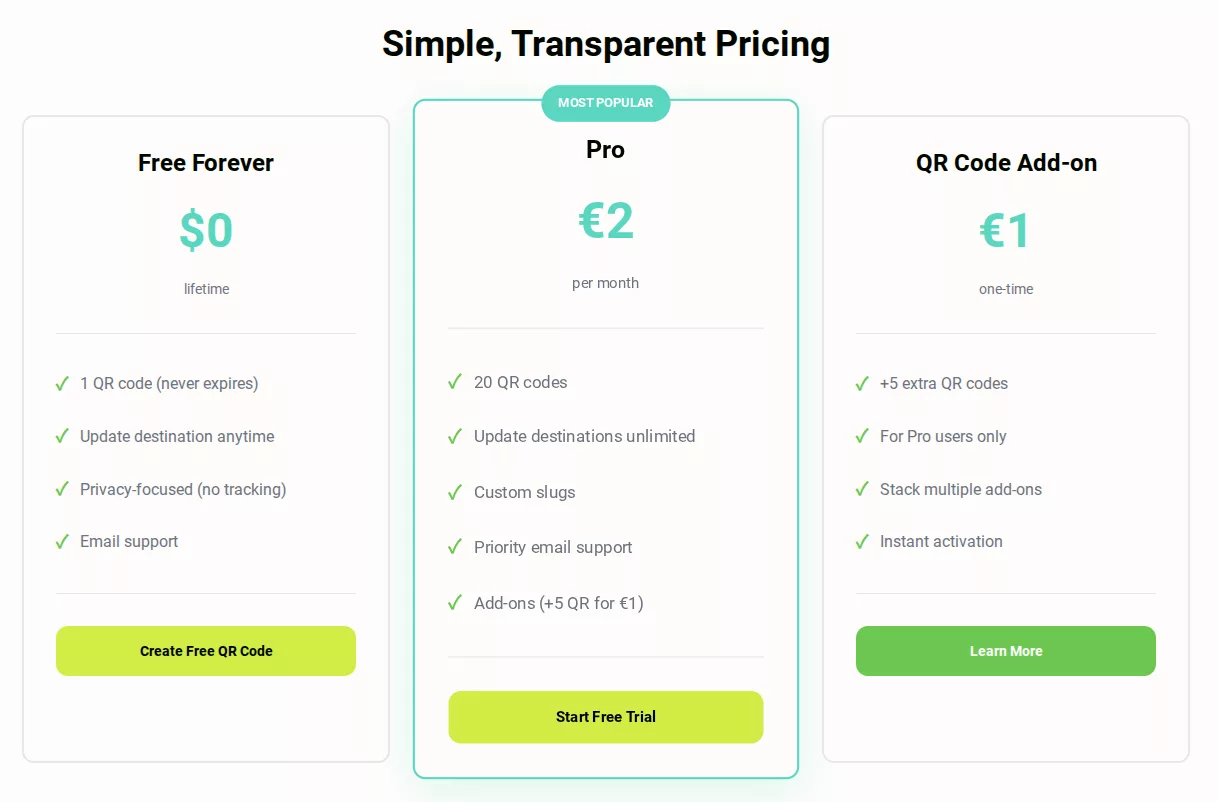
Task: Open the Learn More button
Action: (x=1005, y=651)
